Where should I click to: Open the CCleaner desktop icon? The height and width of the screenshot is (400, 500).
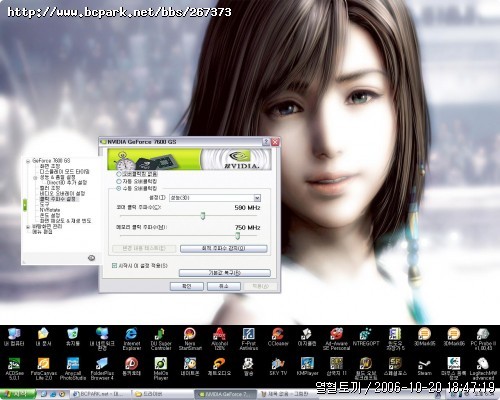278,337
